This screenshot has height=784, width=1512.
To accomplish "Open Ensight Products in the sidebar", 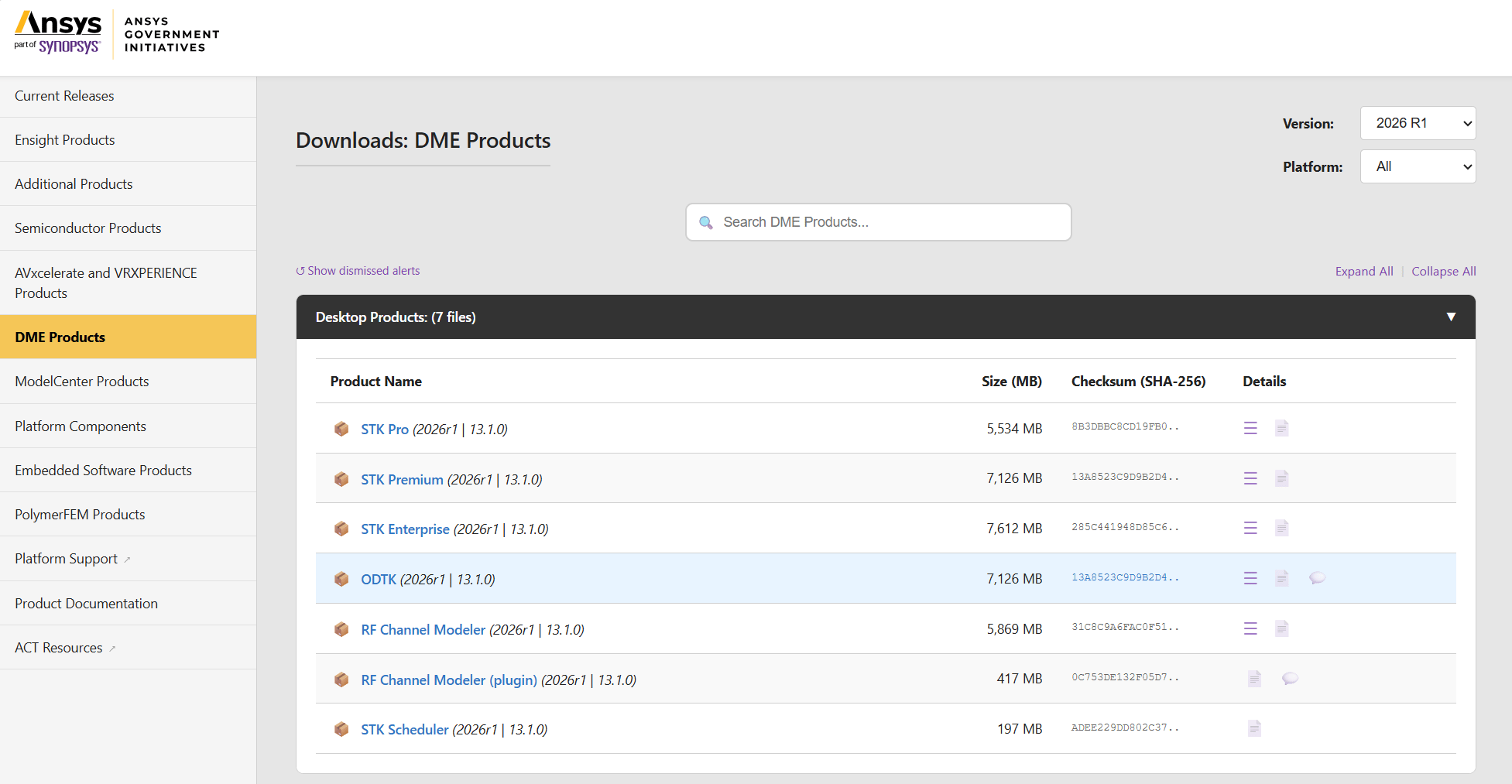I will click(x=129, y=140).
